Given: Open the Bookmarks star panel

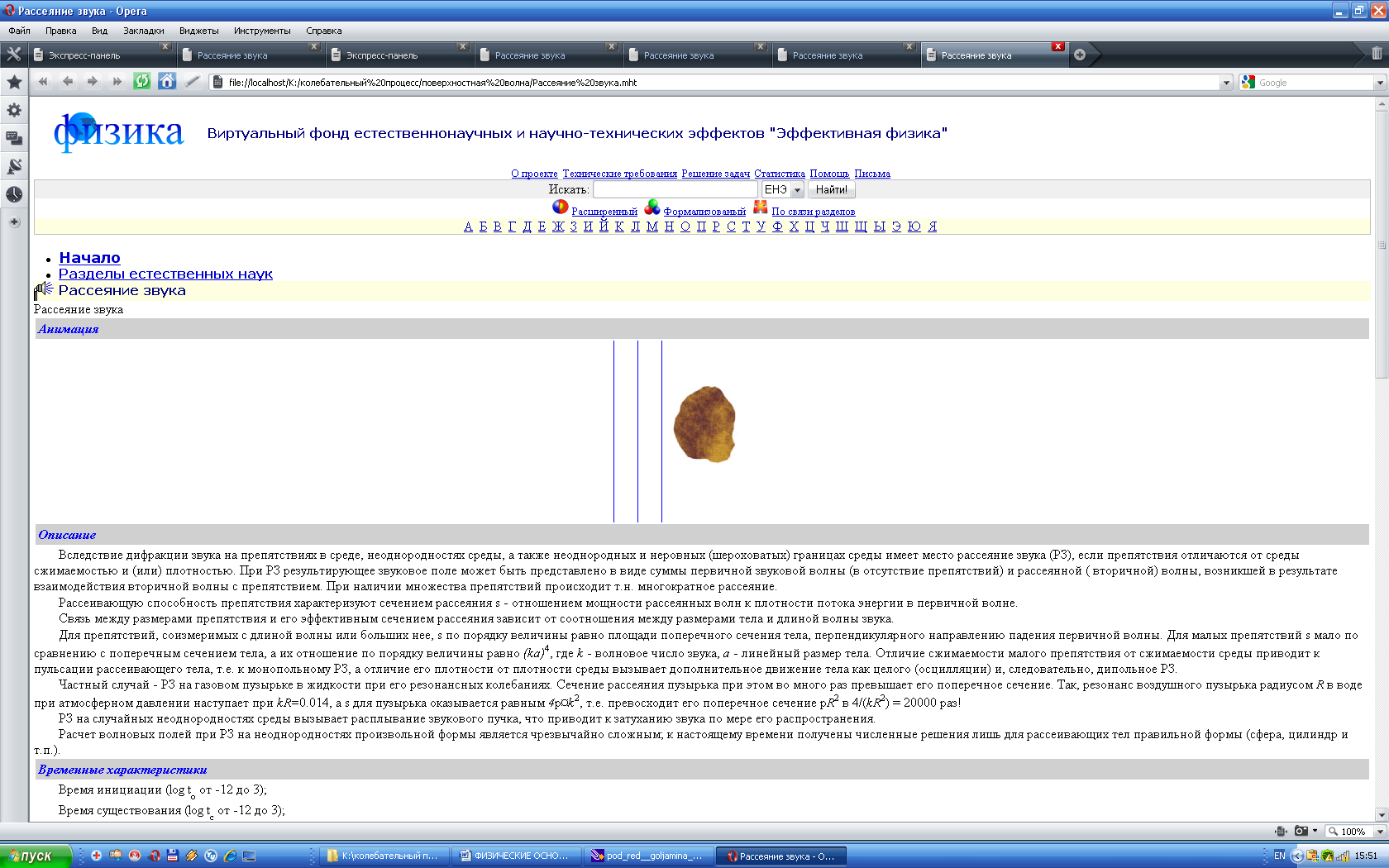Looking at the screenshot, I should point(14,82).
